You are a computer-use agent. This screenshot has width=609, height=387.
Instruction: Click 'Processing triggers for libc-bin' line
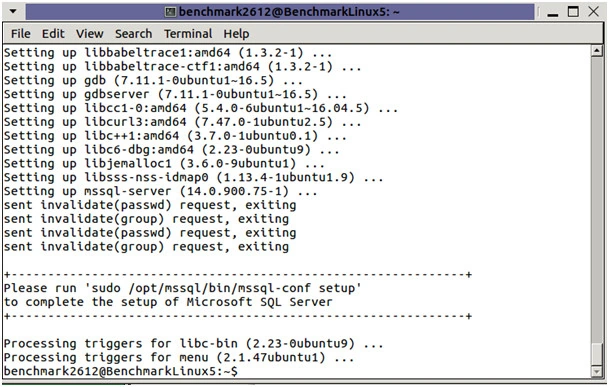[x=193, y=343]
